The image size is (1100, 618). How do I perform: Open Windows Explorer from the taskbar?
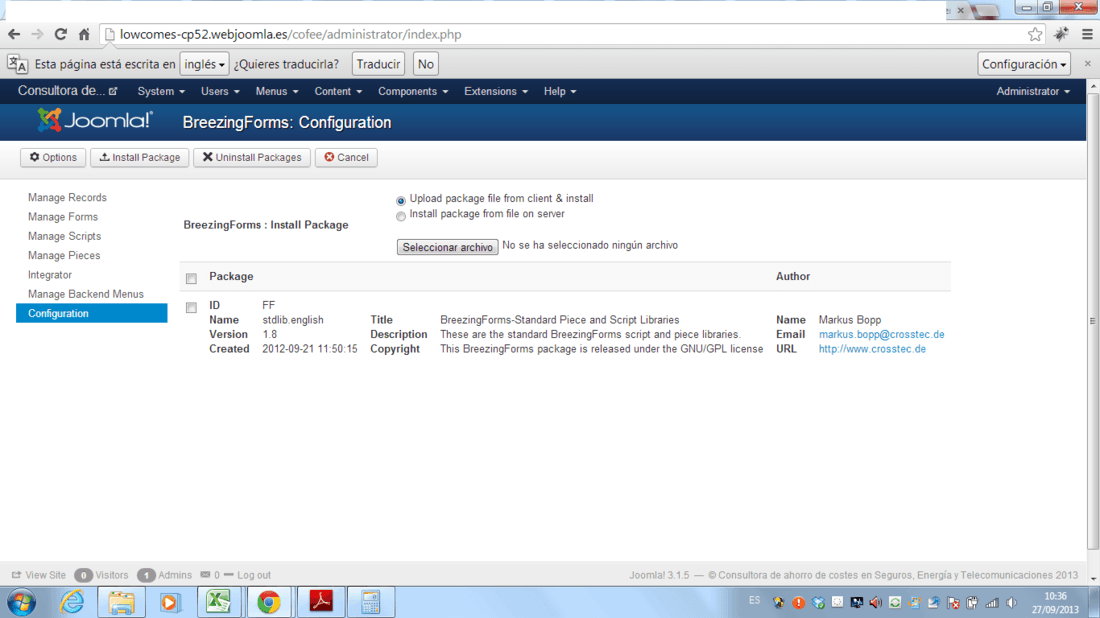click(x=121, y=603)
